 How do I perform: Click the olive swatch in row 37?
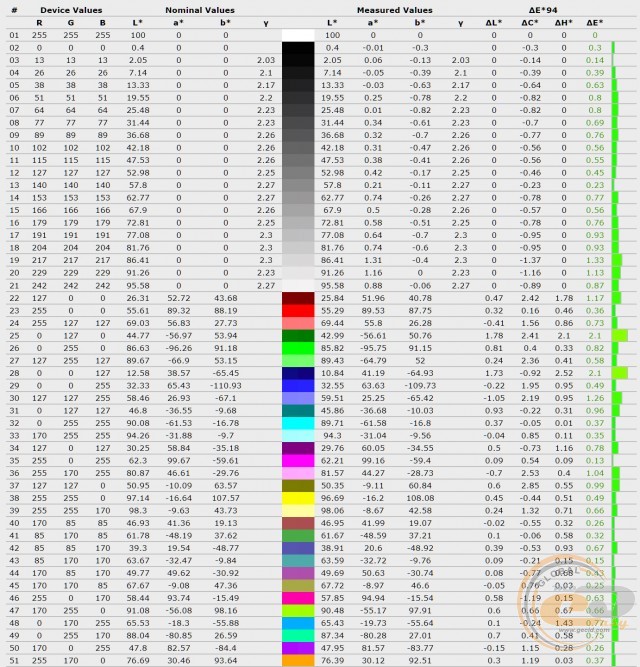pyautogui.click(x=298, y=485)
